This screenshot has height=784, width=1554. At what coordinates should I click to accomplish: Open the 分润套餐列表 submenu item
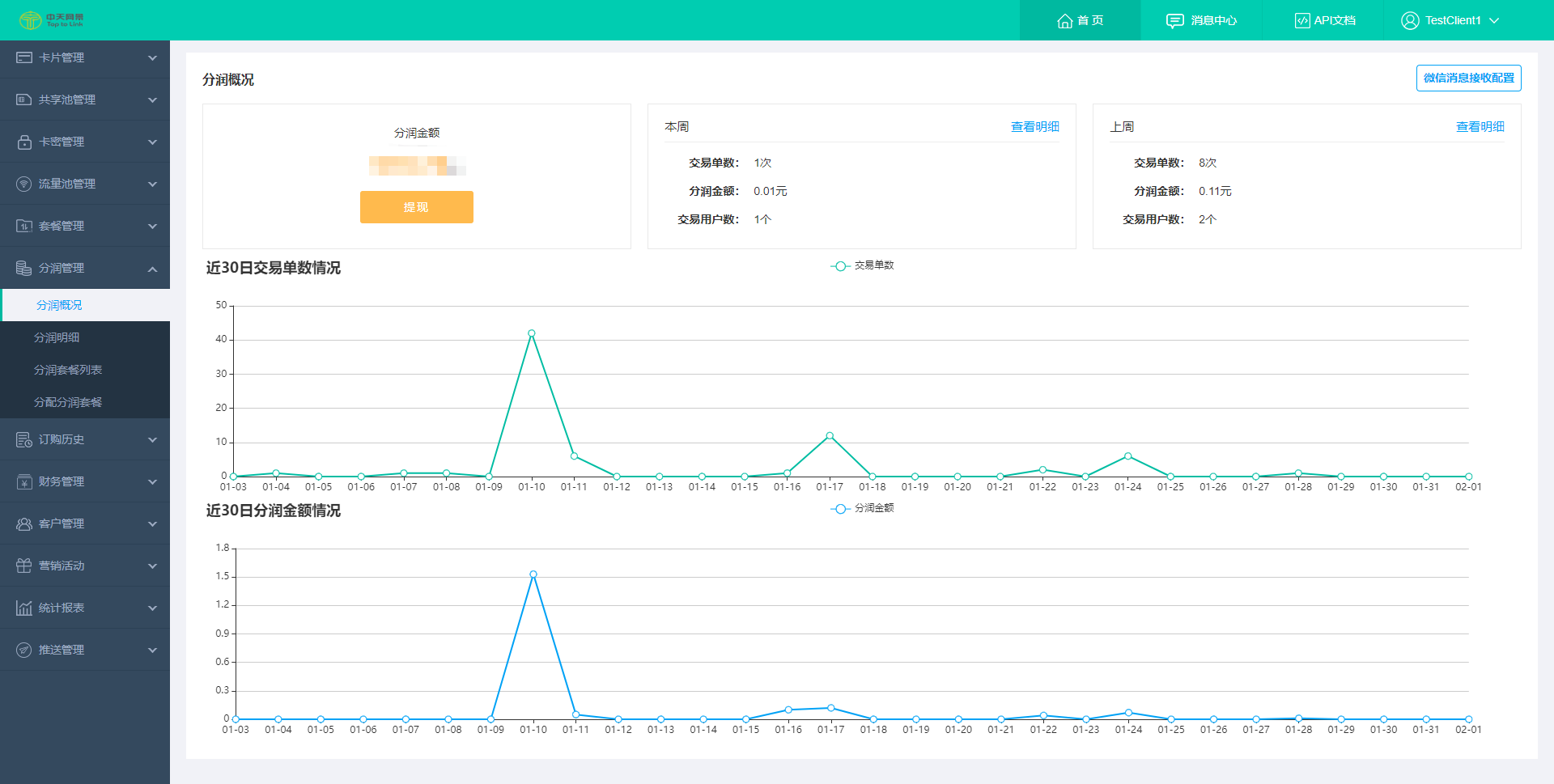point(85,370)
